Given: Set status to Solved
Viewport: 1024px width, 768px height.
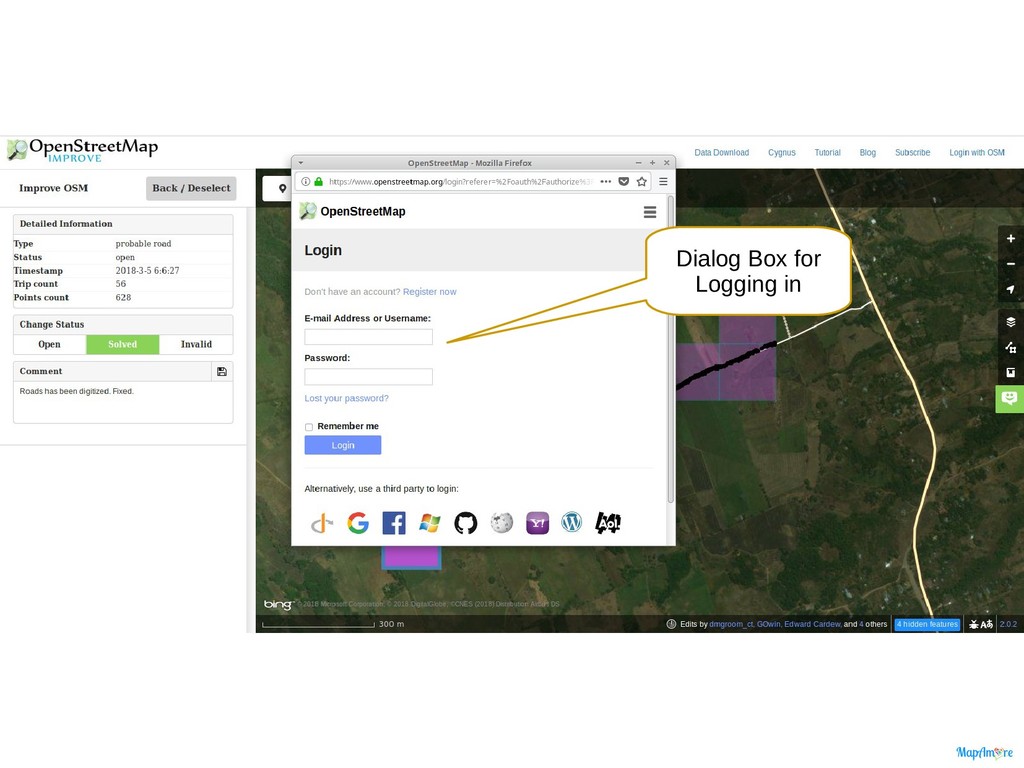Looking at the screenshot, I should pos(123,344).
